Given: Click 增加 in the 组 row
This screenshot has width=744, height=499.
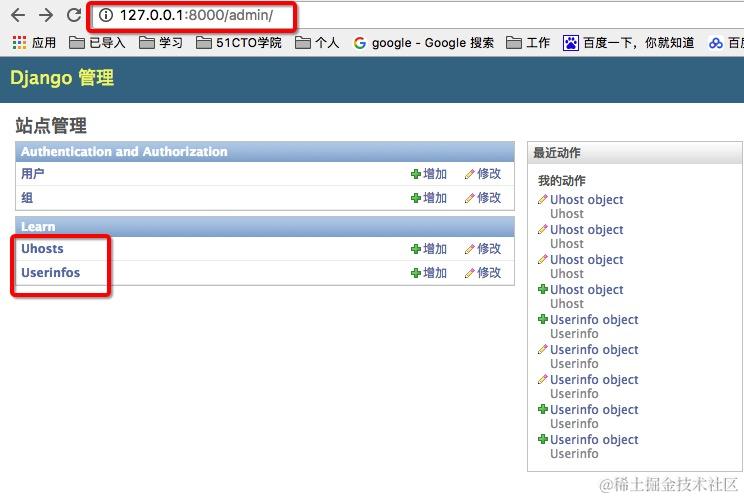Looking at the screenshot, I should coord(429,198).
